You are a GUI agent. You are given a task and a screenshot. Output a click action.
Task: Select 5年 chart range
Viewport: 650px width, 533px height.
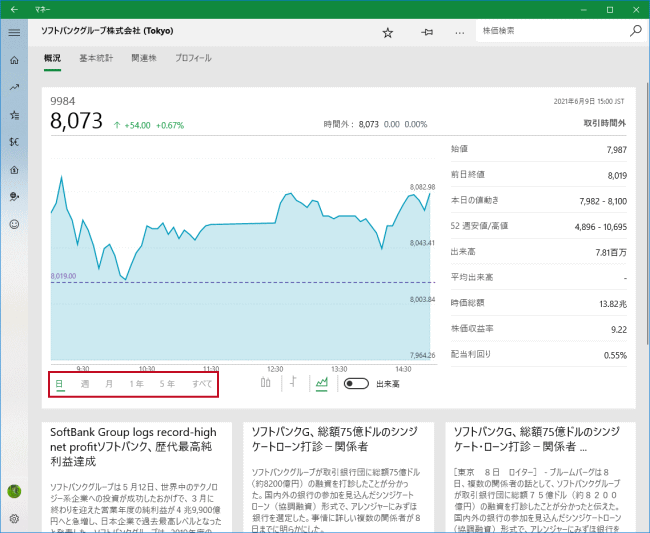coord(167,384)
